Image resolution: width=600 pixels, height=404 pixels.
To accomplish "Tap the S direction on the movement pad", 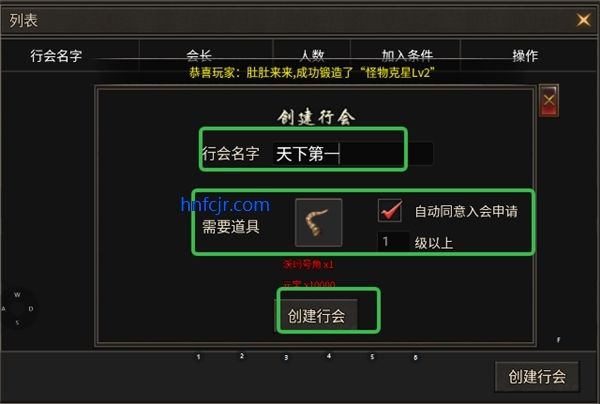I will (x=17, y=323).
